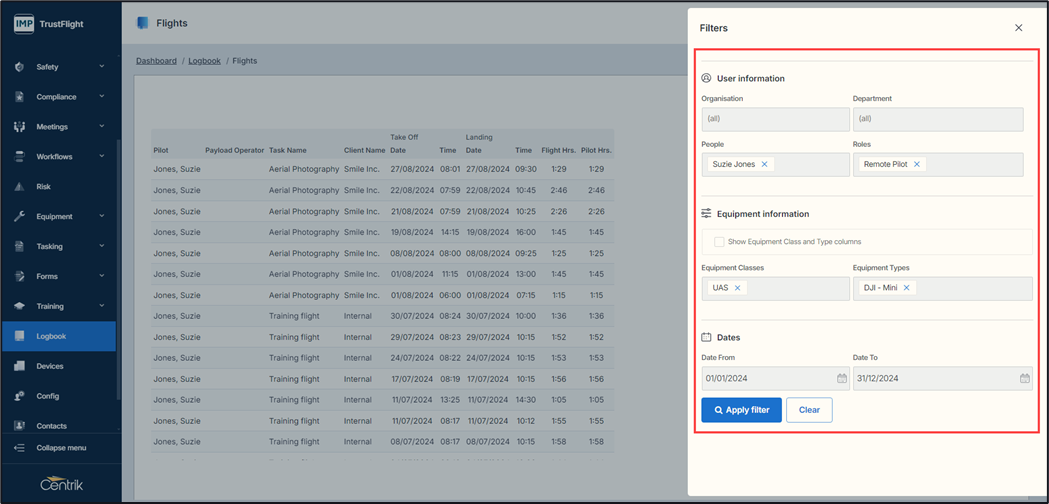This screenshot has width=1049, height=504.
Task: Expand the Compliance menu chevron
Action: (101, 97)
